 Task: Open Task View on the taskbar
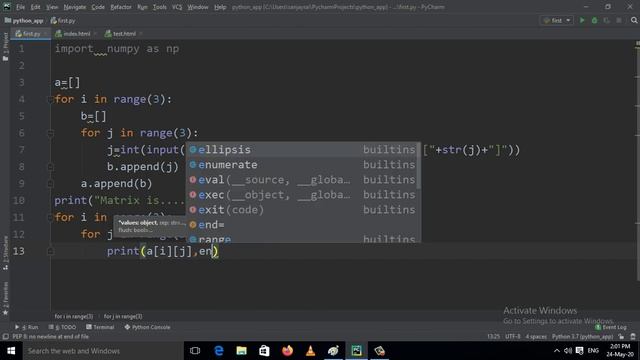coord(195,351)
